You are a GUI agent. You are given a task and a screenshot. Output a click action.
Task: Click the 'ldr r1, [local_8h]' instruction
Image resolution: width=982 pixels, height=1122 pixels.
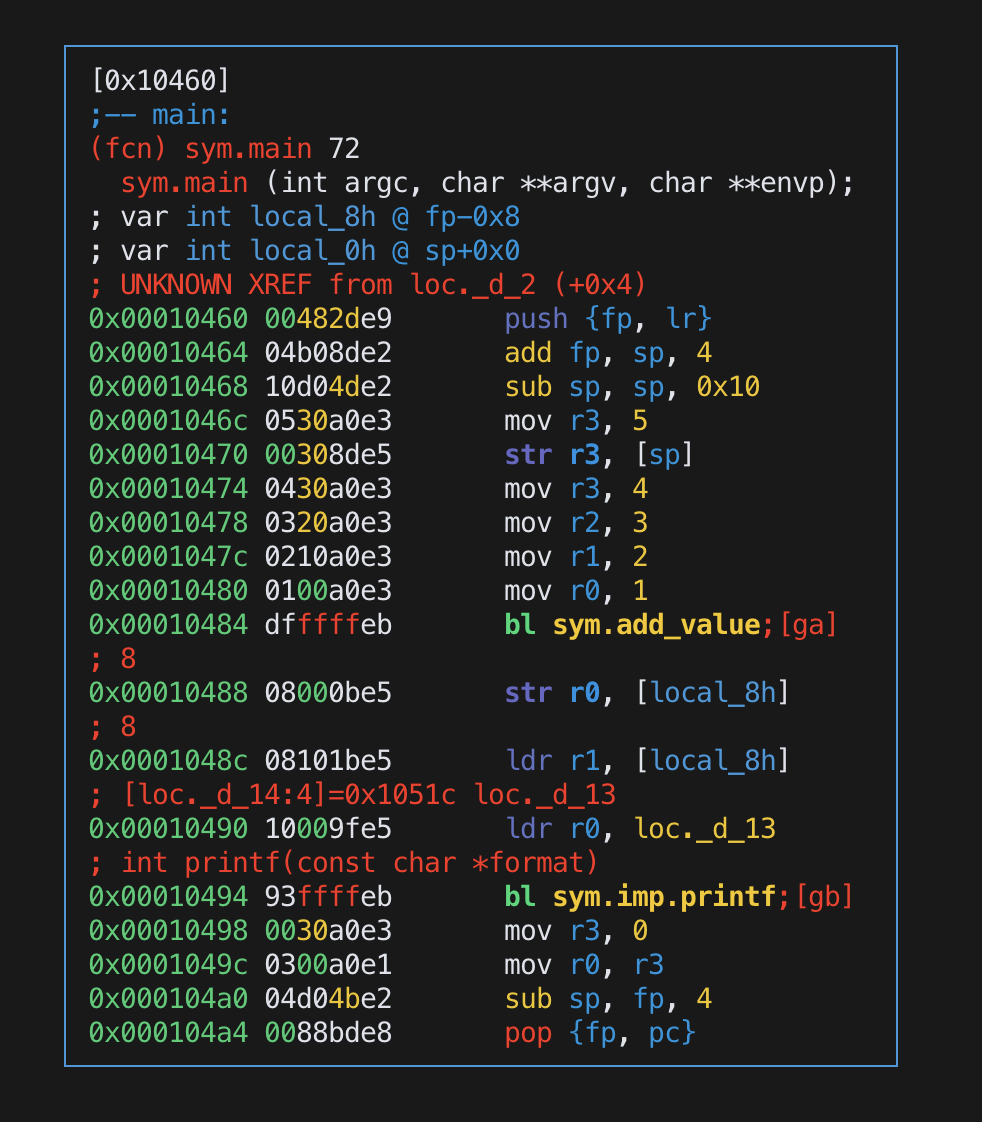point(647,761)
